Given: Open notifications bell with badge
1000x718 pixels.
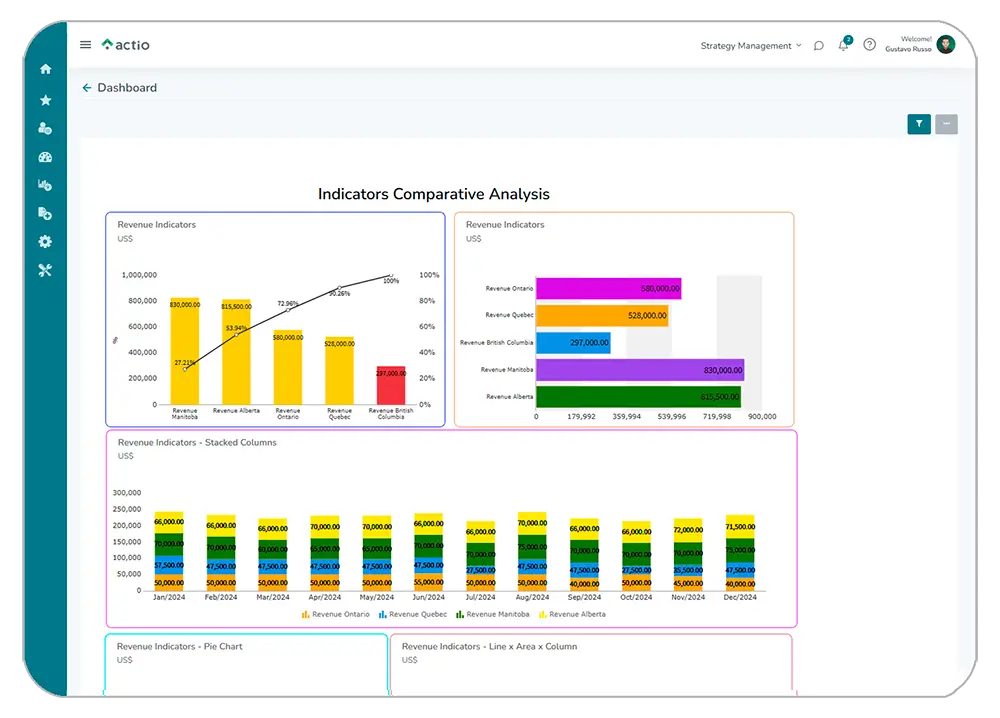Looking at the screenshot, I should [x=843, y=45].
